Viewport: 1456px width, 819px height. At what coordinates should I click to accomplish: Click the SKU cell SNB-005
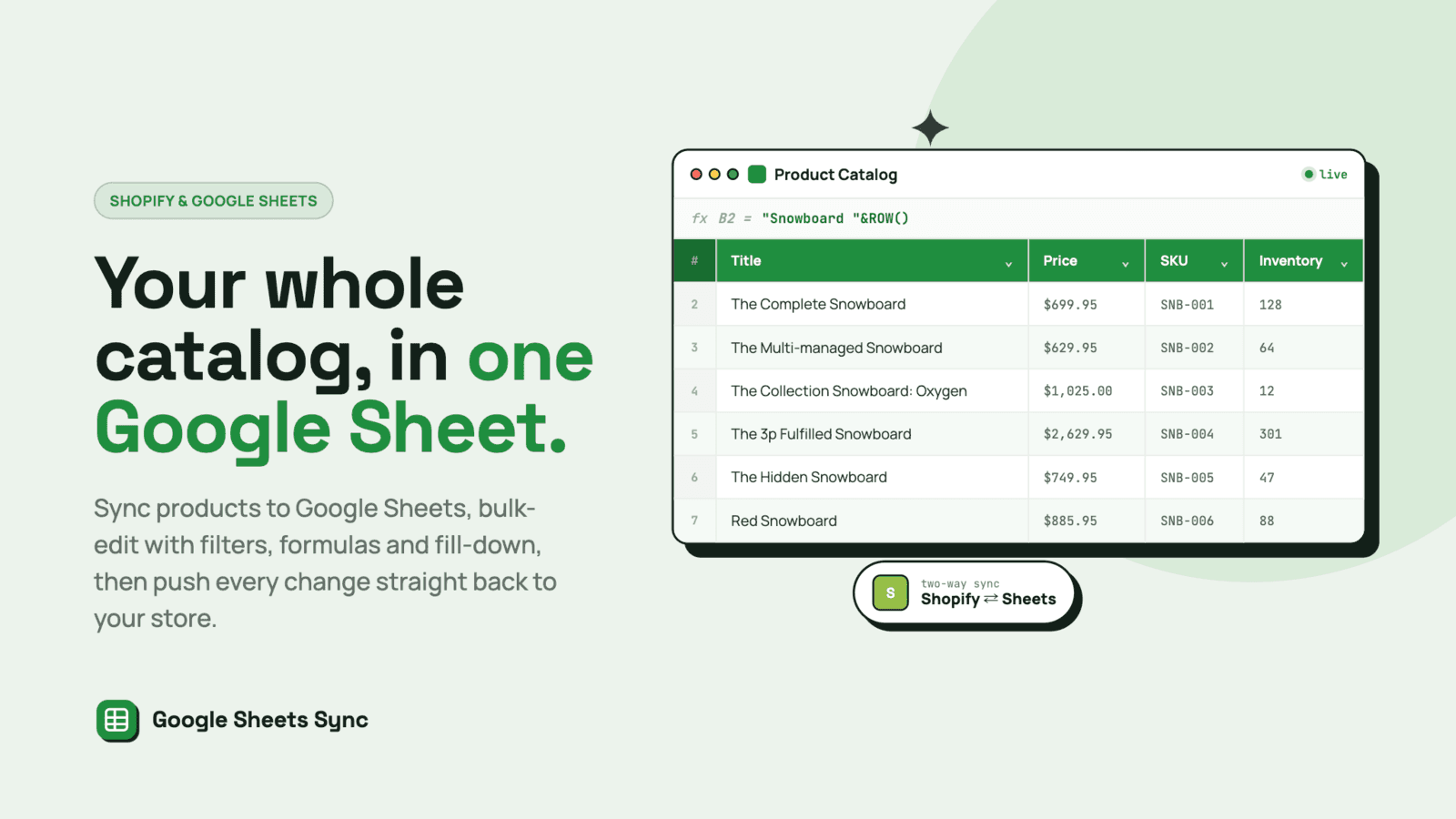click(1195, 477)
